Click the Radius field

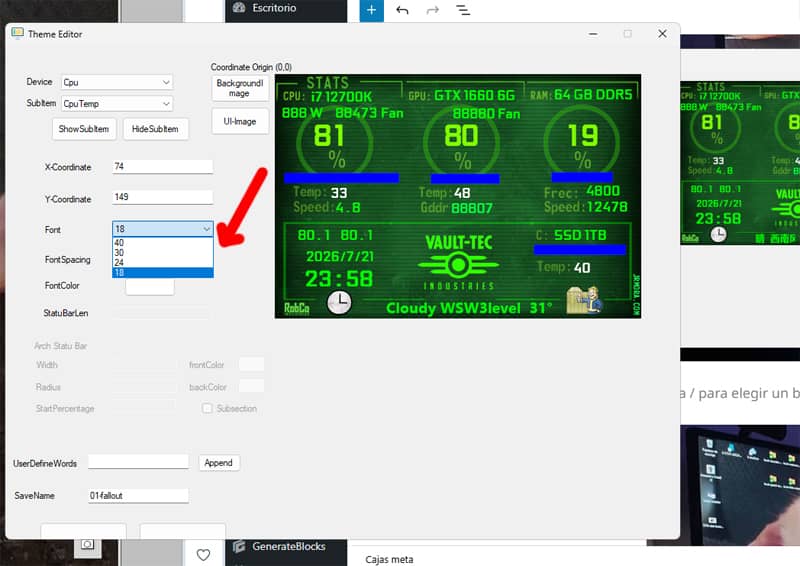click(144, 386)
